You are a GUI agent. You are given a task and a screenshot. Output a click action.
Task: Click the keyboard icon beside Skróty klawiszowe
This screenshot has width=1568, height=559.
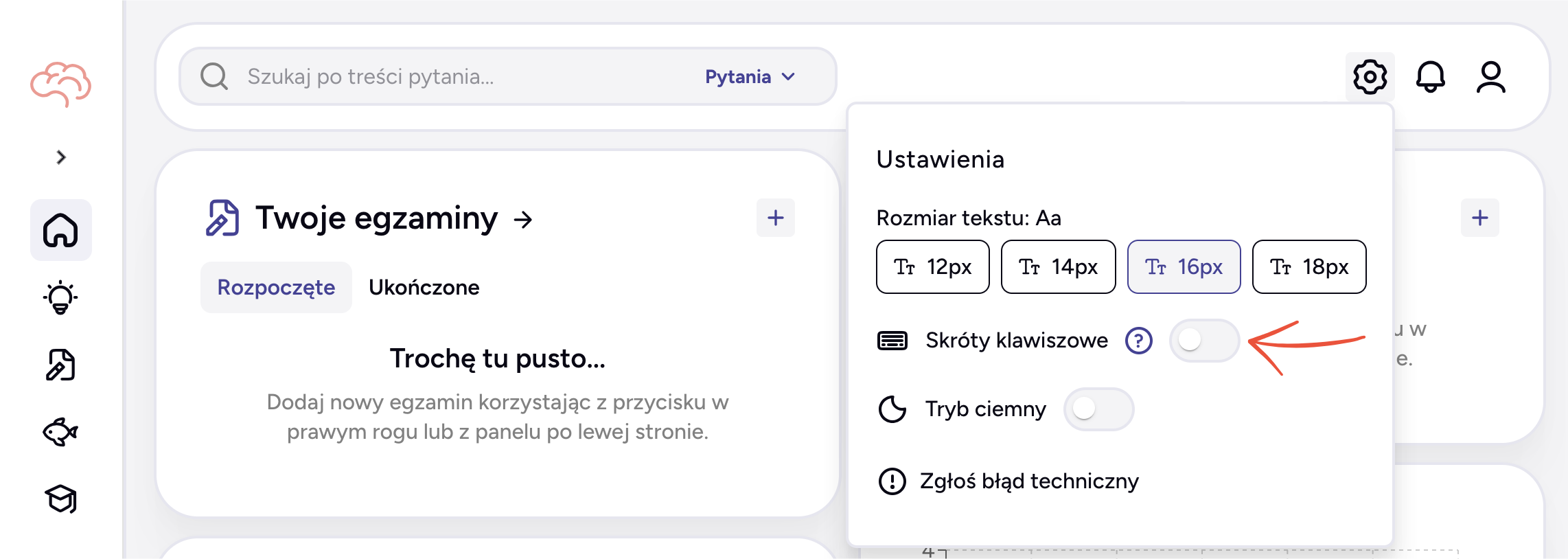click(x=892, y=340)
